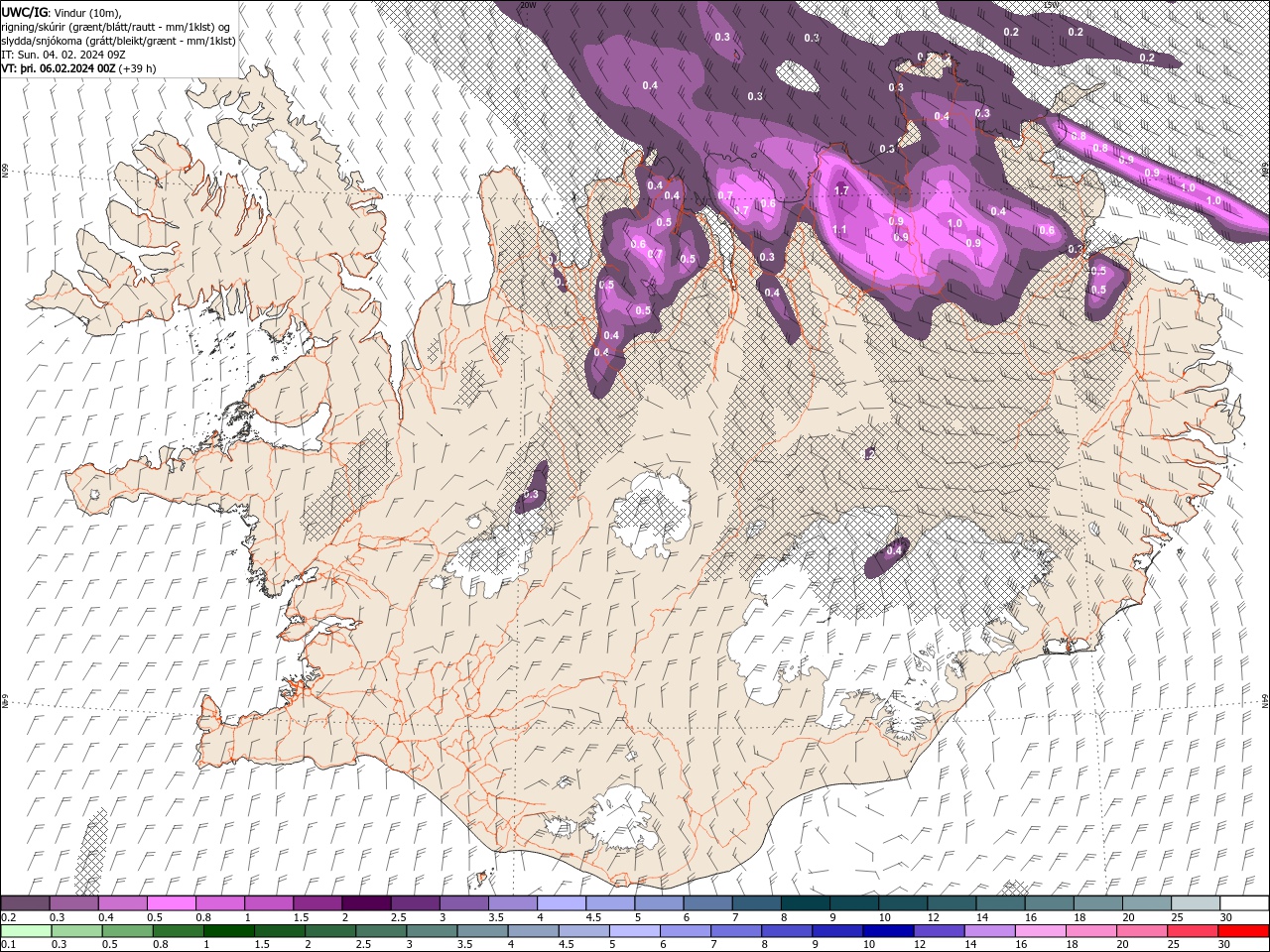Pick the 6 mm swatch in upper snow legend

[706, 903]
